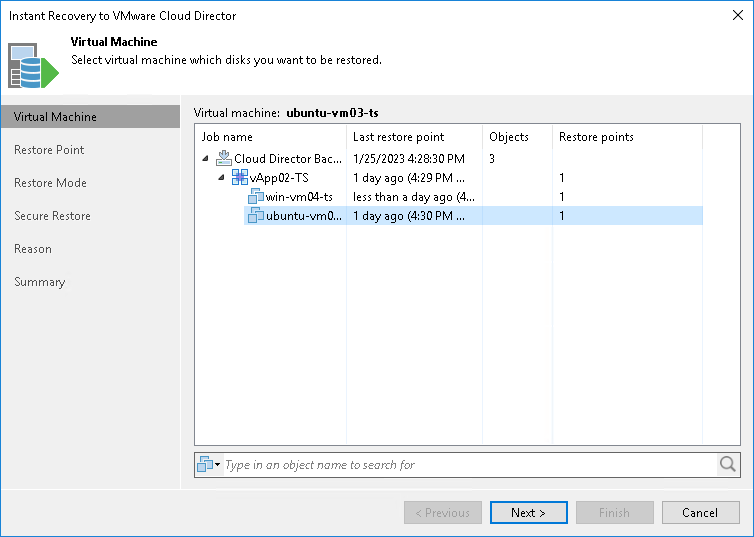Click the ubuntu-vm03-ts heading label

[x=332, y=113]
